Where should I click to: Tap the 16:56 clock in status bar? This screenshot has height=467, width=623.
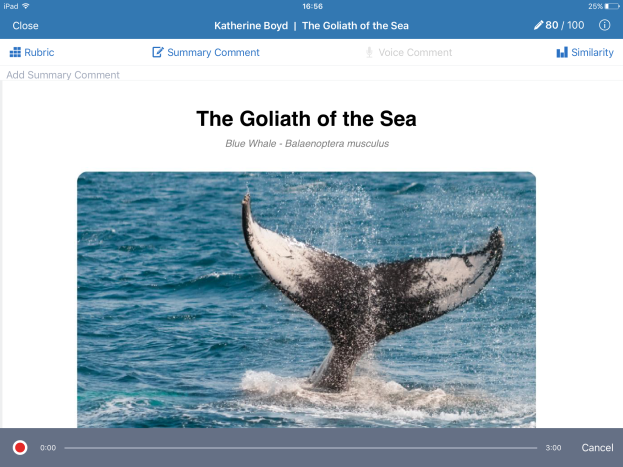312,6
